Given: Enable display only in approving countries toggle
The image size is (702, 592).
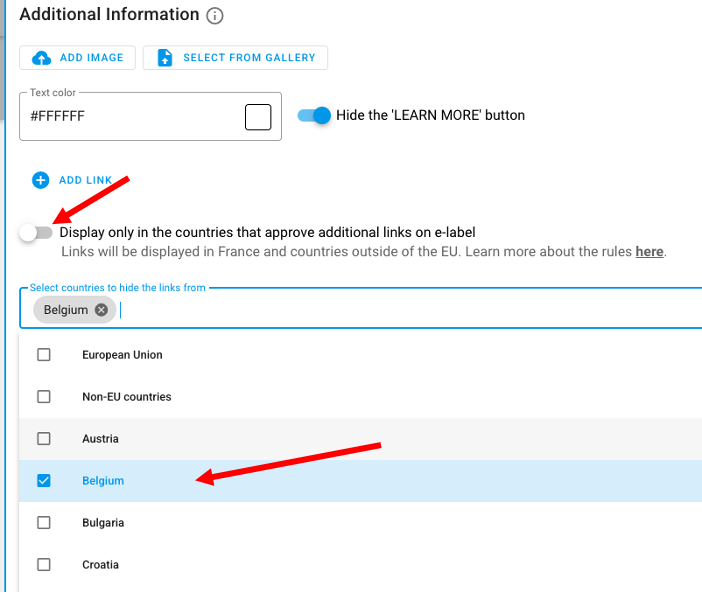Looking at the screenshot, I should click(36, 232).
